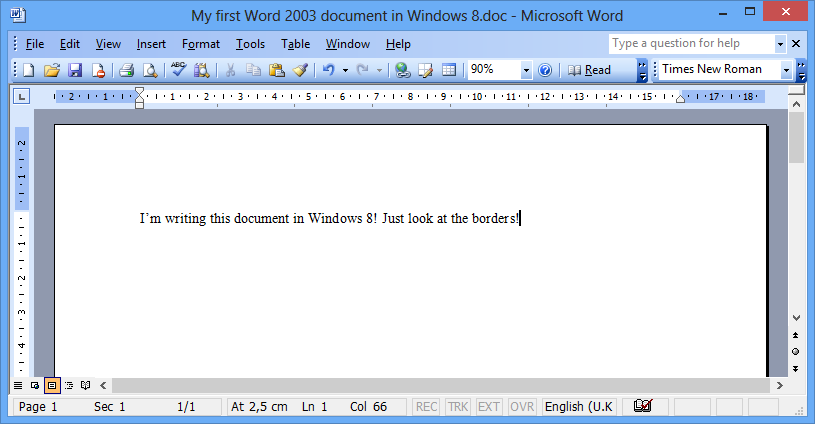The image size is (815, 424).
Task: Click the Previous Page double-arrow button
Action: [795, 336]
